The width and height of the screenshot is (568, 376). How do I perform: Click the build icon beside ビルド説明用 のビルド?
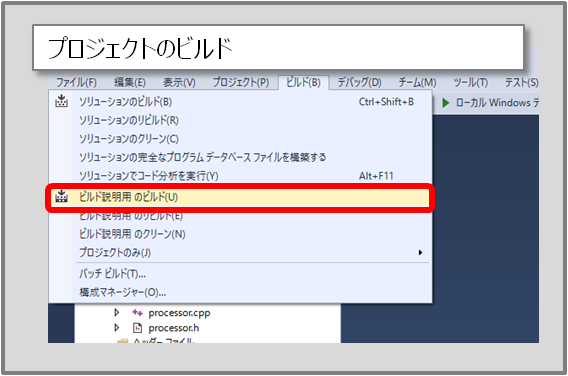(61, 196)
